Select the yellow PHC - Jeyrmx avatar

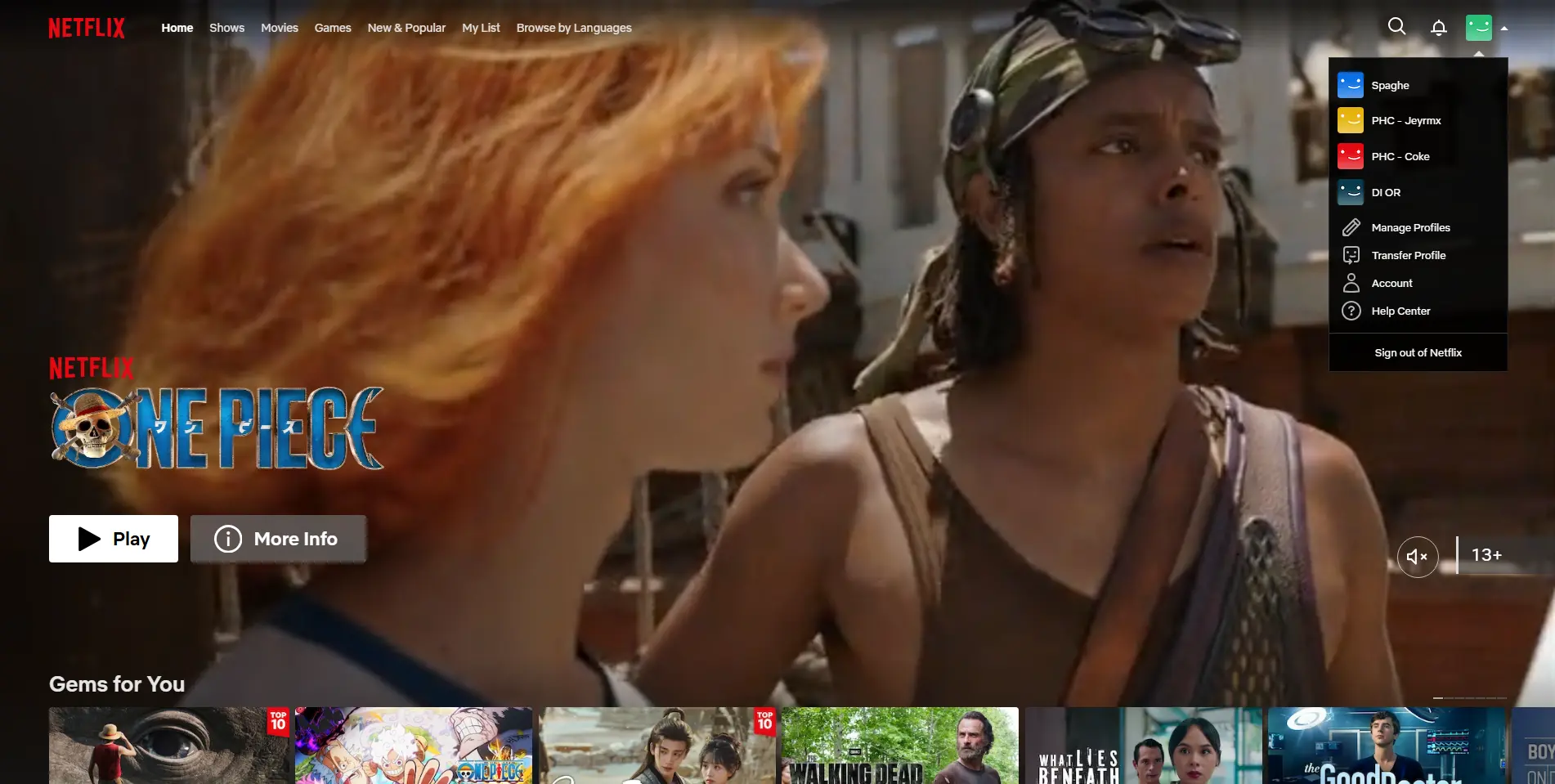[1351, 120]
